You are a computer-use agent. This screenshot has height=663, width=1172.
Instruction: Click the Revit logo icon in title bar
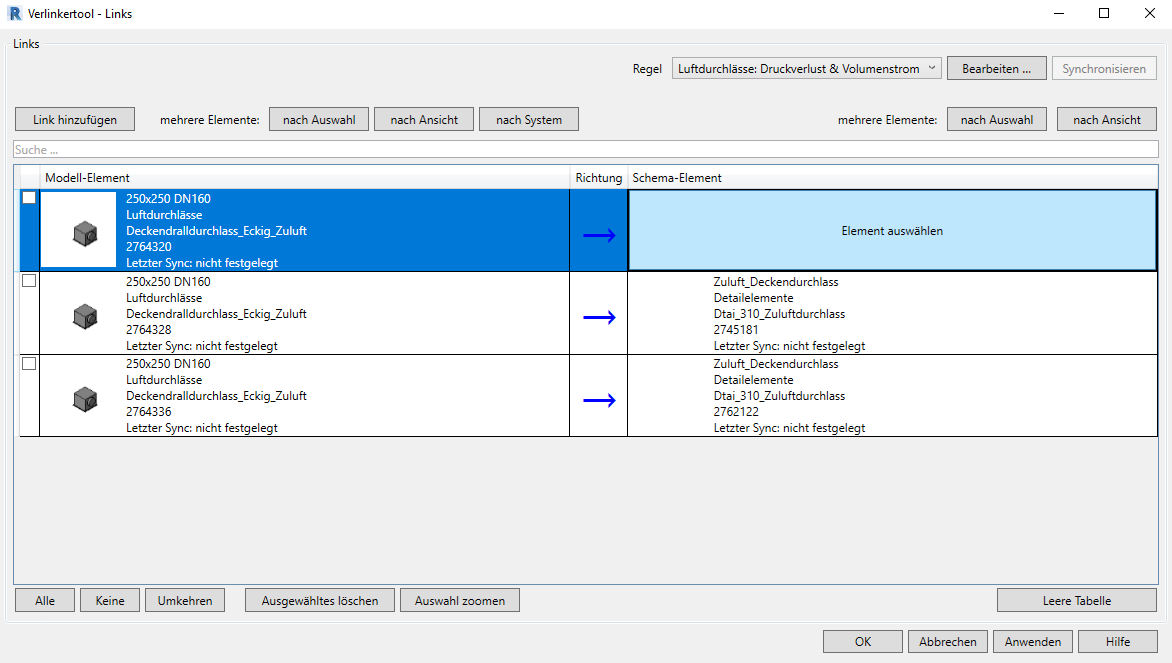click(13, 14)
